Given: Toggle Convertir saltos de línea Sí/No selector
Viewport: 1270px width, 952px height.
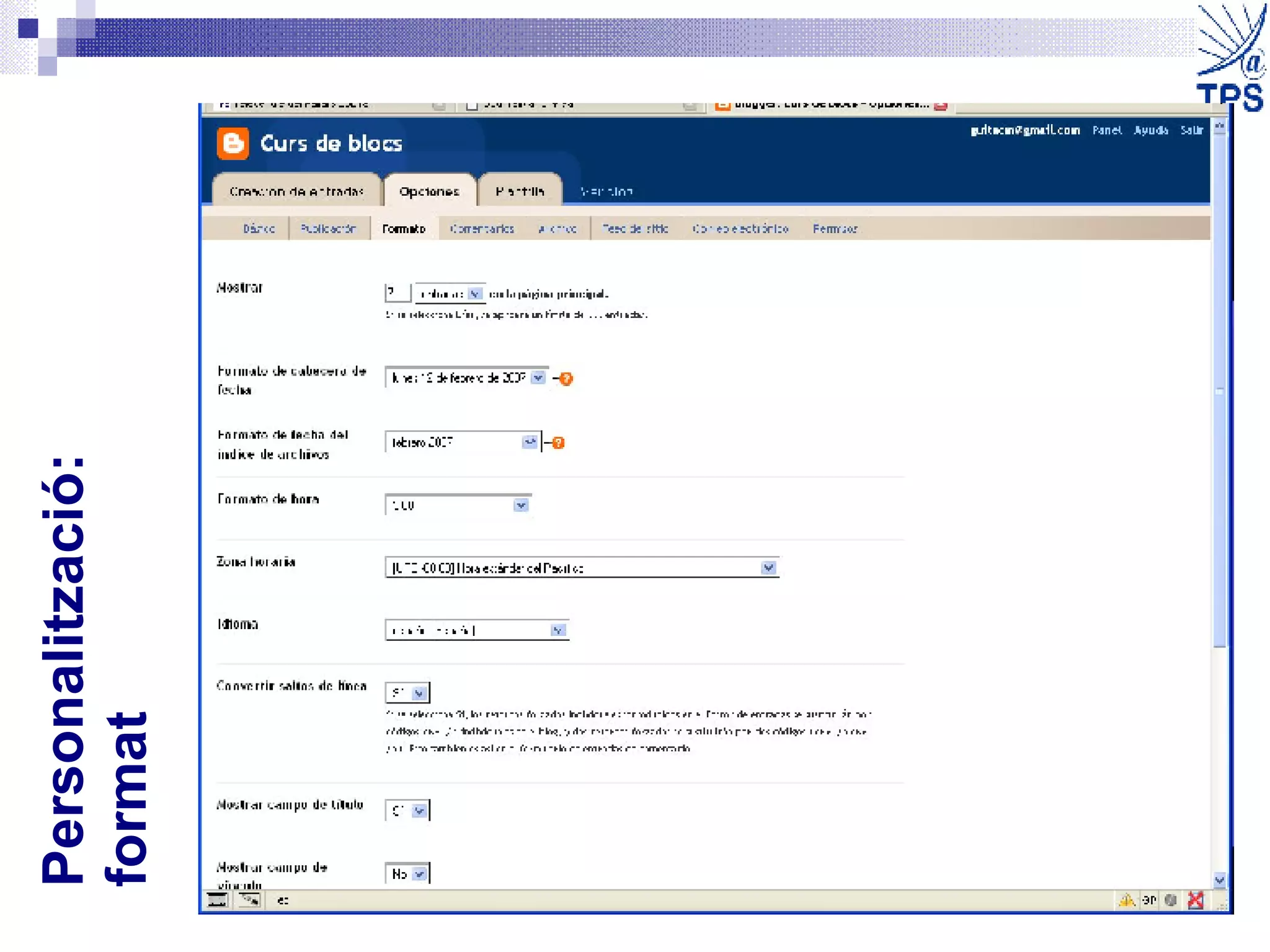Looking at the screenshot, I should [x=419, y=693].
